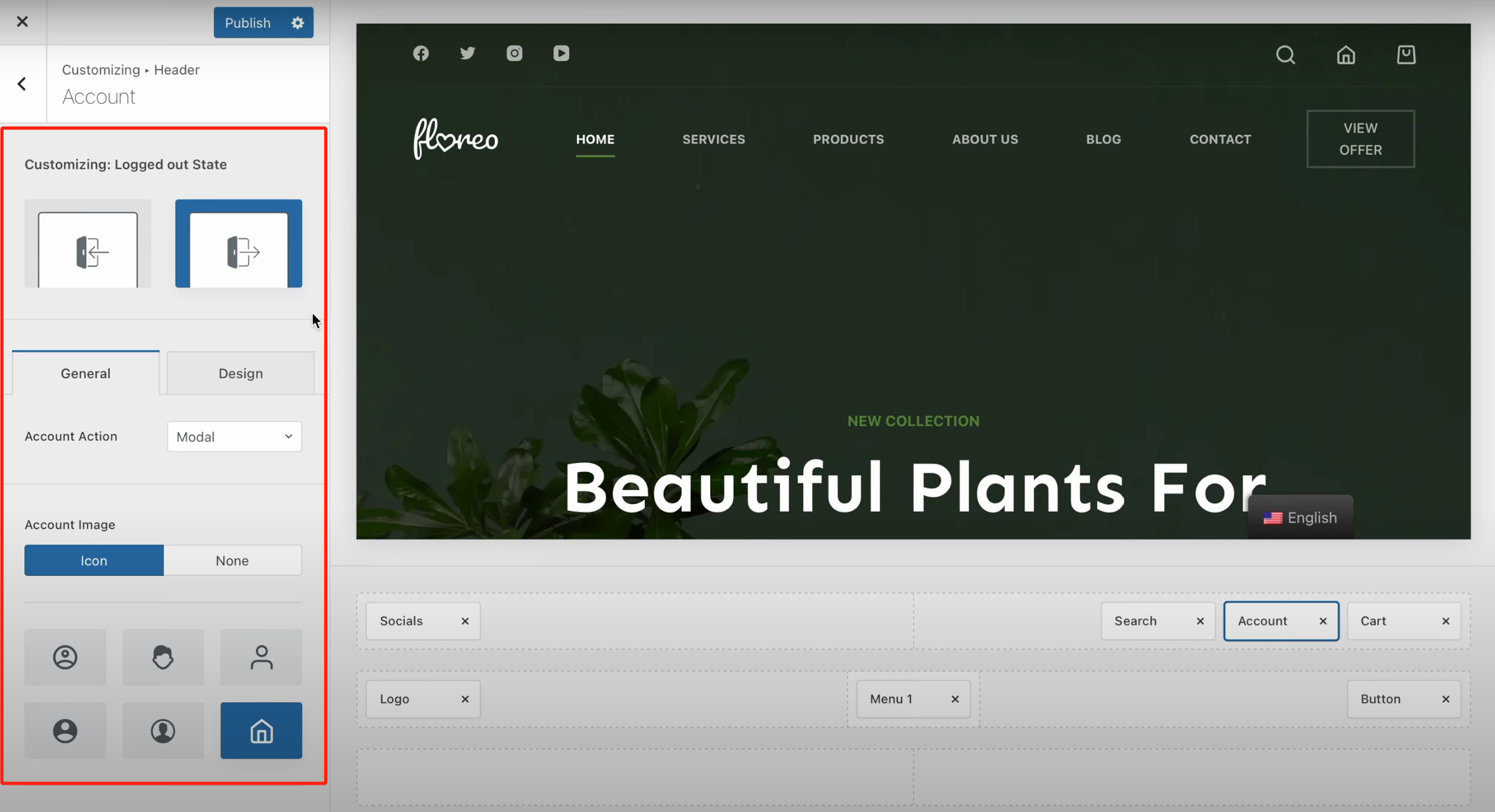Click the VIEW OFFER header button
Image resolution: width=1495 pixels, height=812 pixels.
(x=1360, y=139)
